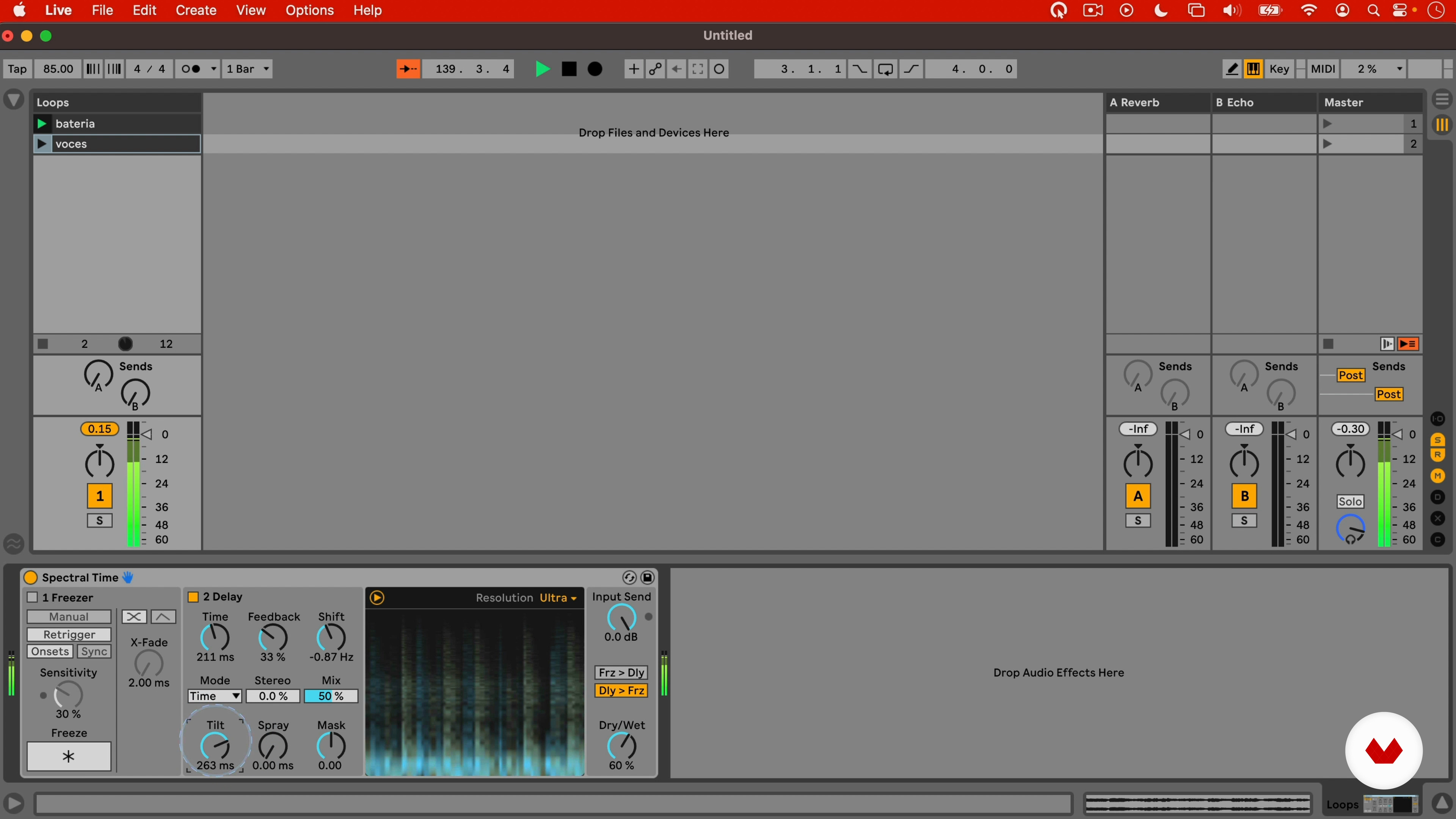Select the Frz > Dly routing
The width and height of the screenshot is (1456, 819).
point(621,672)
